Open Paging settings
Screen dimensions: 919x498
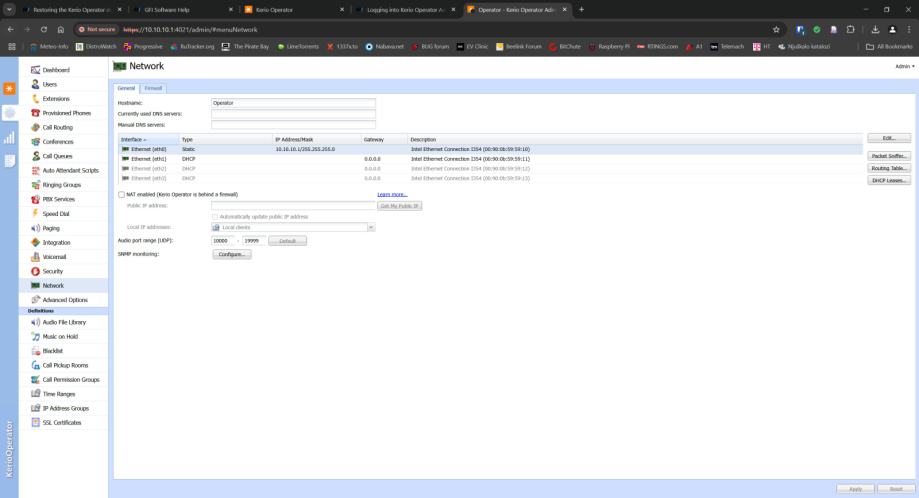tap(50, 228)
